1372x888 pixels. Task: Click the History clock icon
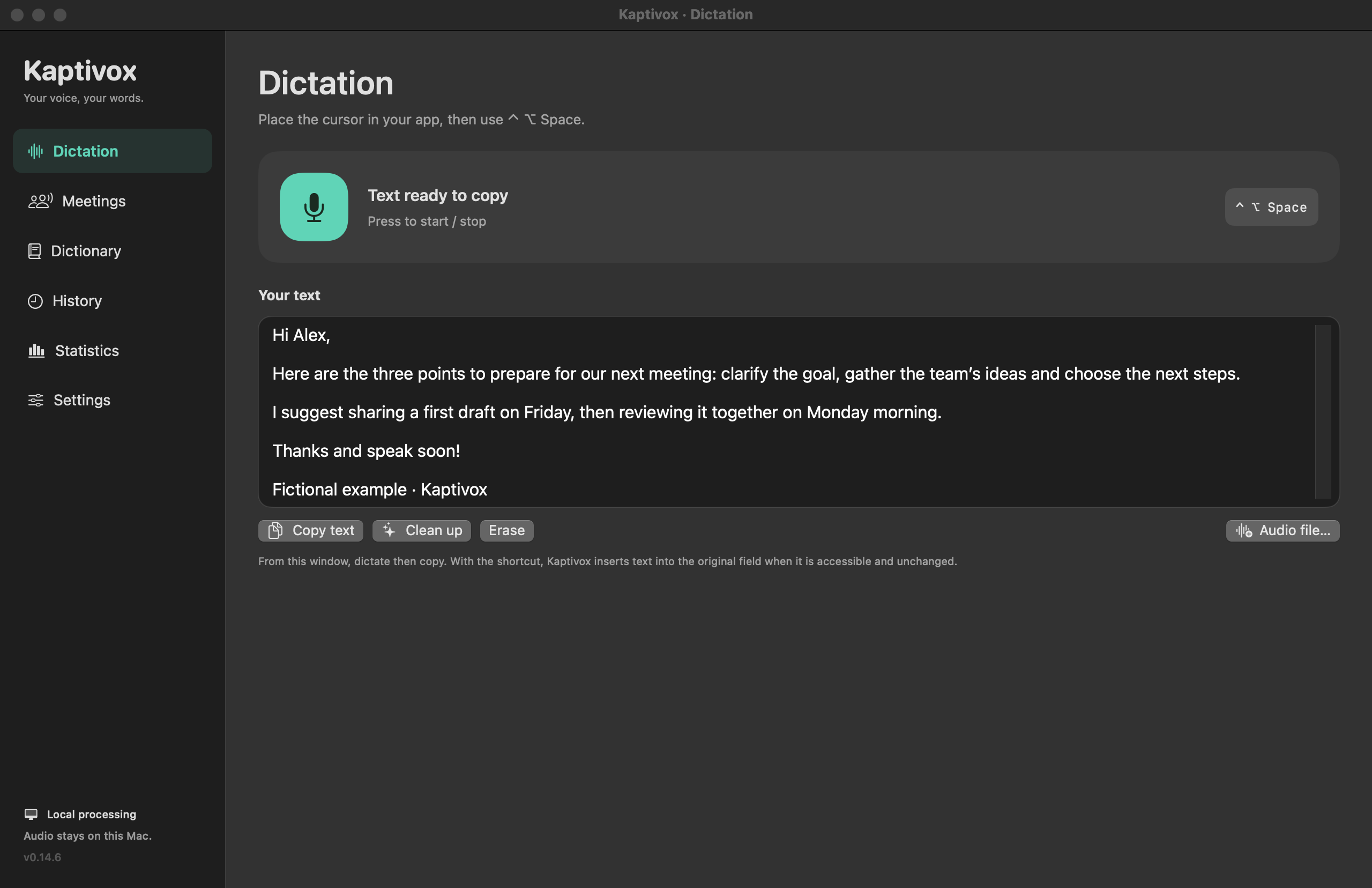pyautogui.click(x=35, y=301)
